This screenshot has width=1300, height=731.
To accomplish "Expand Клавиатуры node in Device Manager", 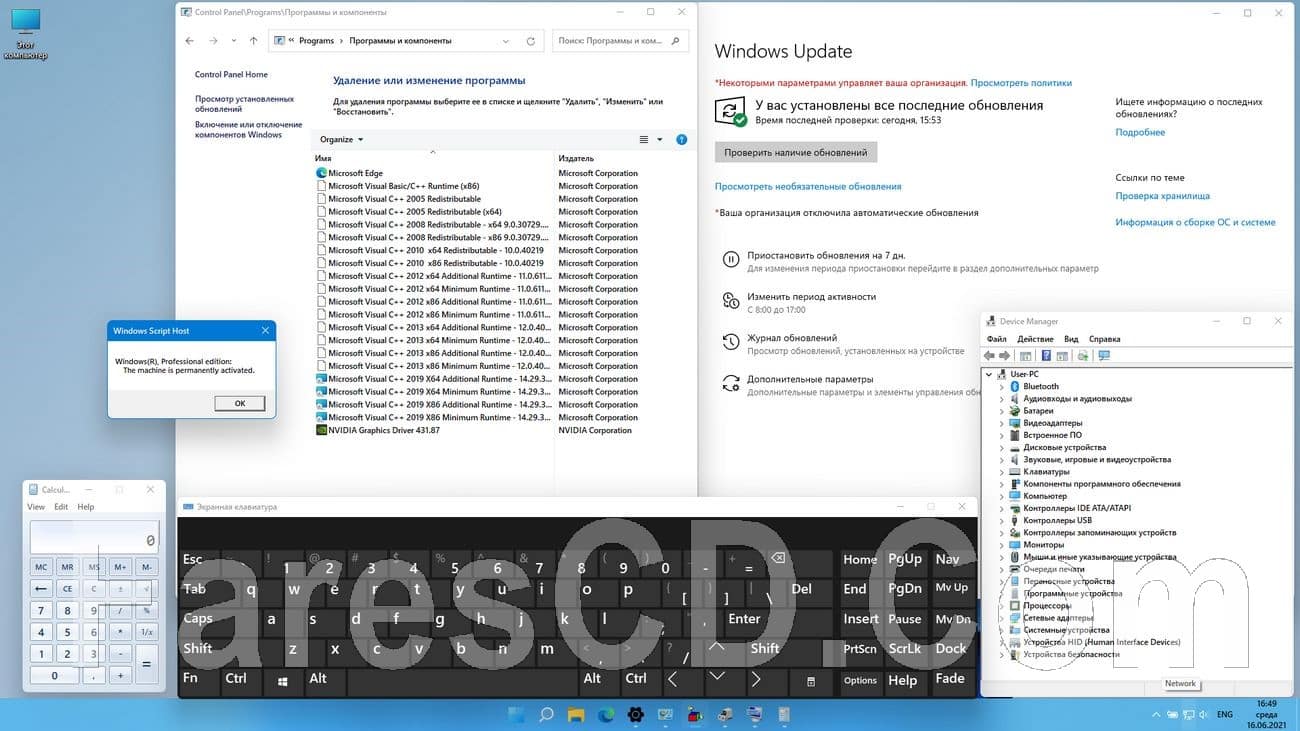I will tap(1002, 472).
